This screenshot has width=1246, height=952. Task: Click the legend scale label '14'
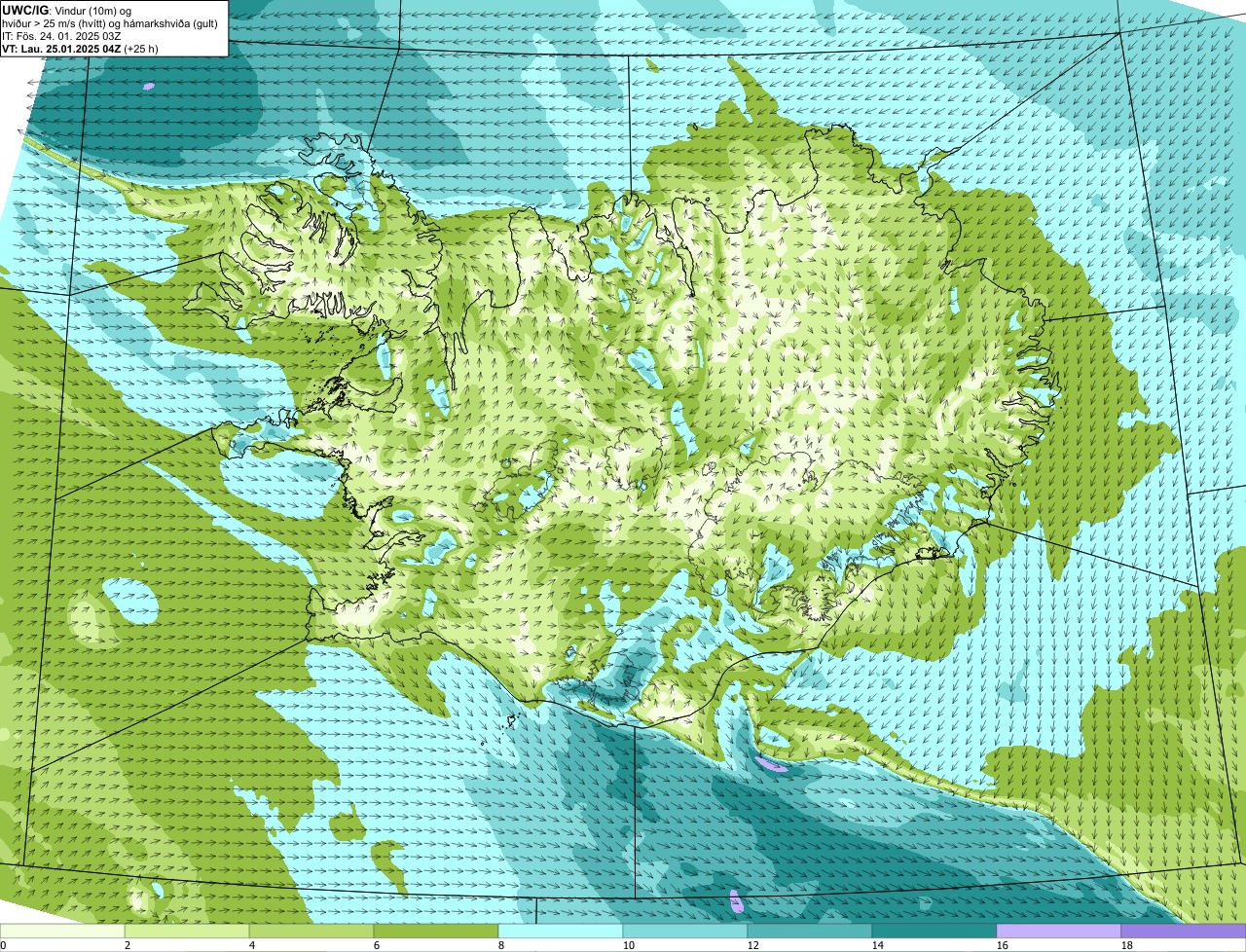click(878, 945)
